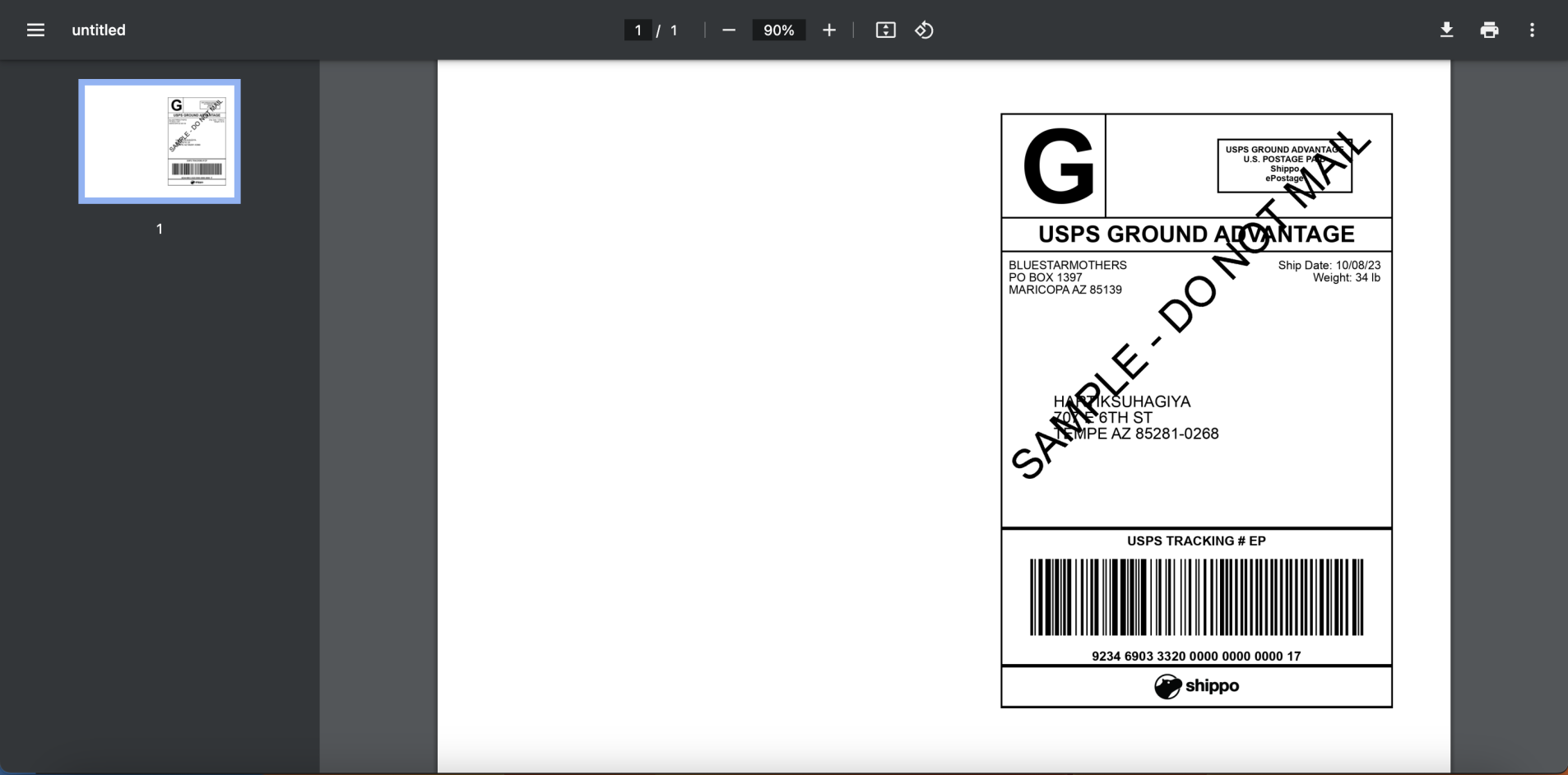Click the 'U.S. POSTAGE' indicia box
Viewport: 1568px width, 775px height.
[x=1284, y=165]
